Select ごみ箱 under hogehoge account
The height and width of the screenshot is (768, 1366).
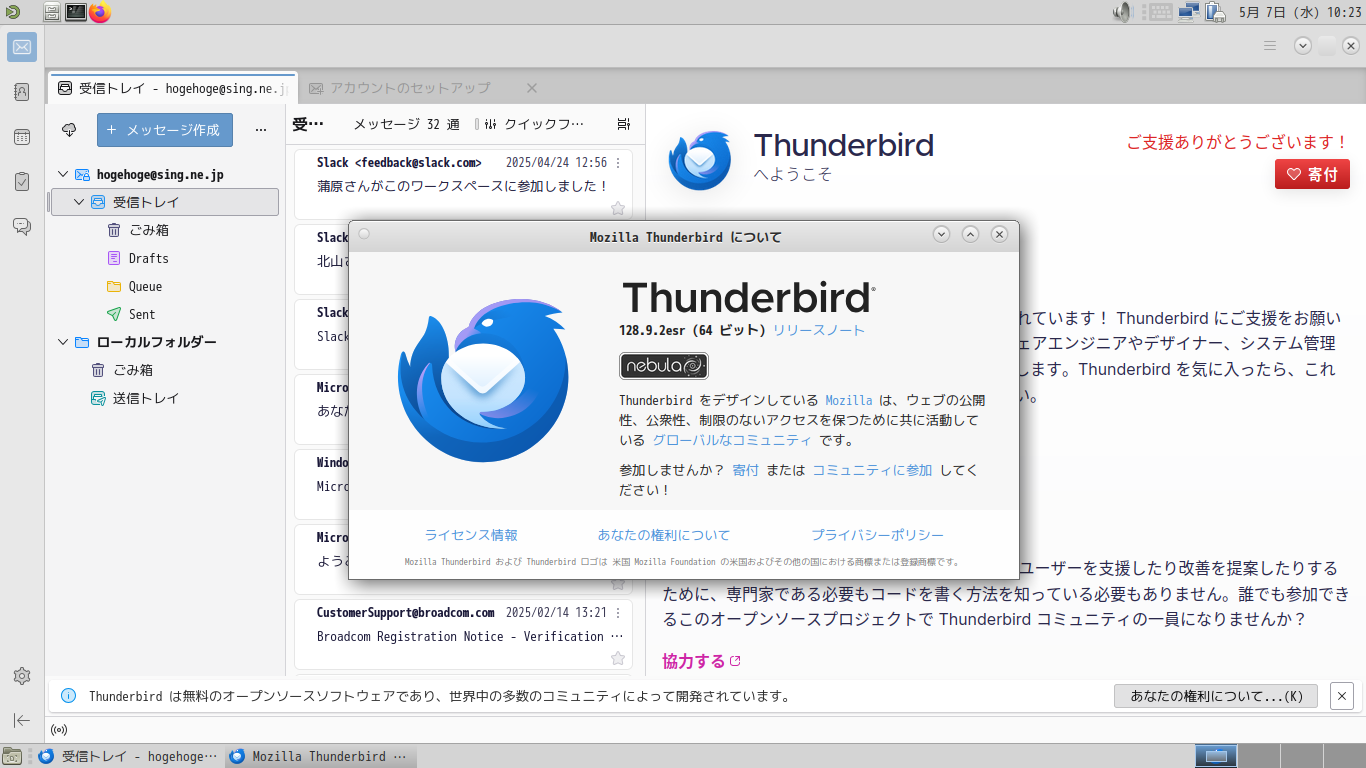[164, 230]
